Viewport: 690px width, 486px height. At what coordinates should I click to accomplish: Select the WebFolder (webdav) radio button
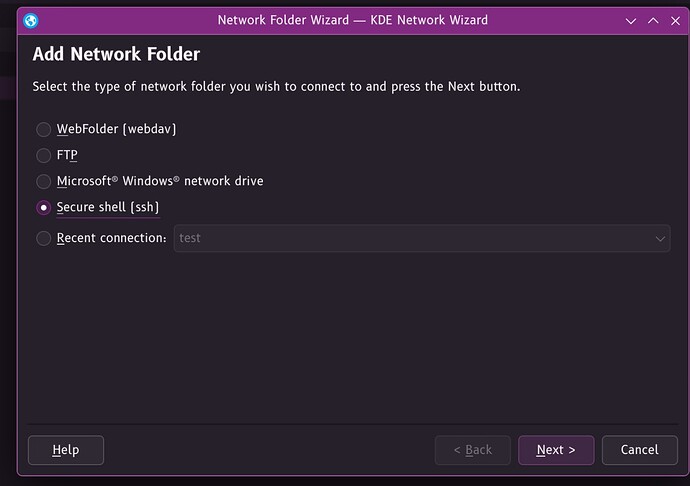coord(44,129)
